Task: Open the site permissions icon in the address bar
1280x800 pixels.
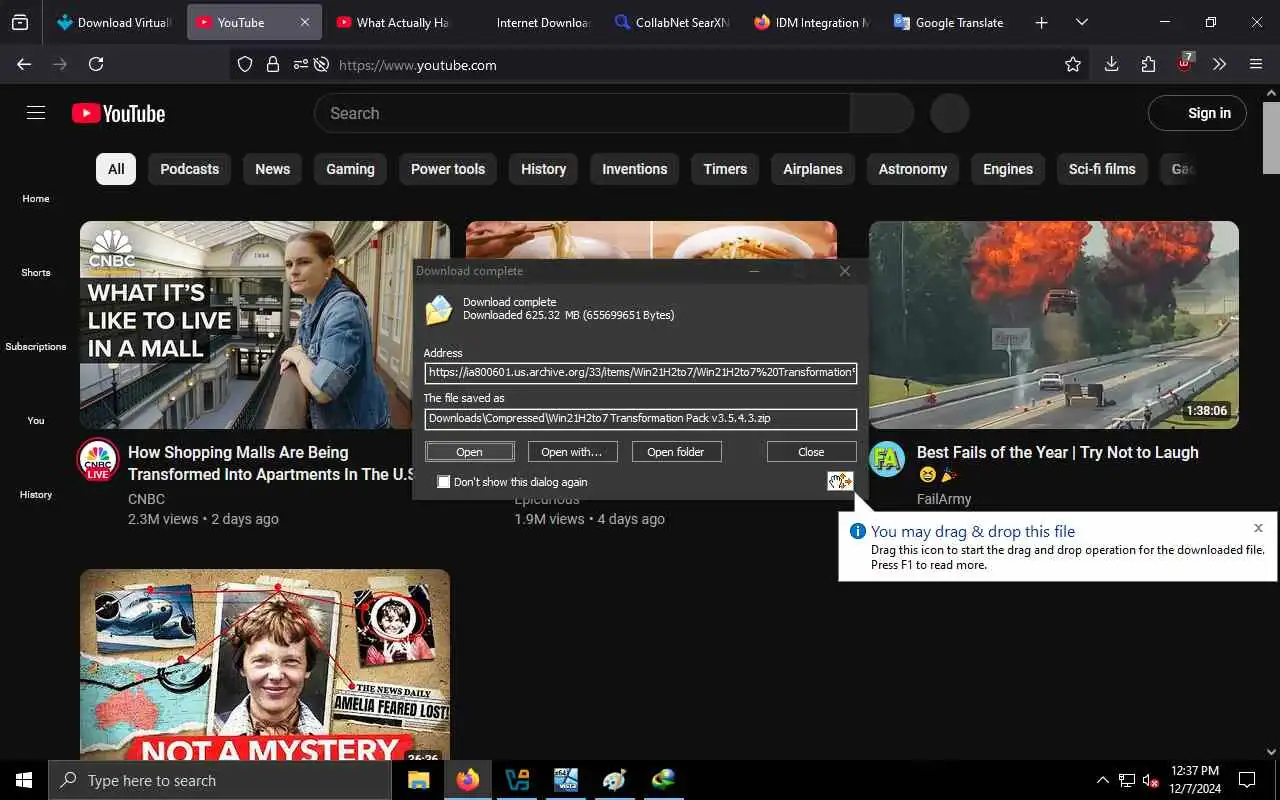Action: coord(300,64)
